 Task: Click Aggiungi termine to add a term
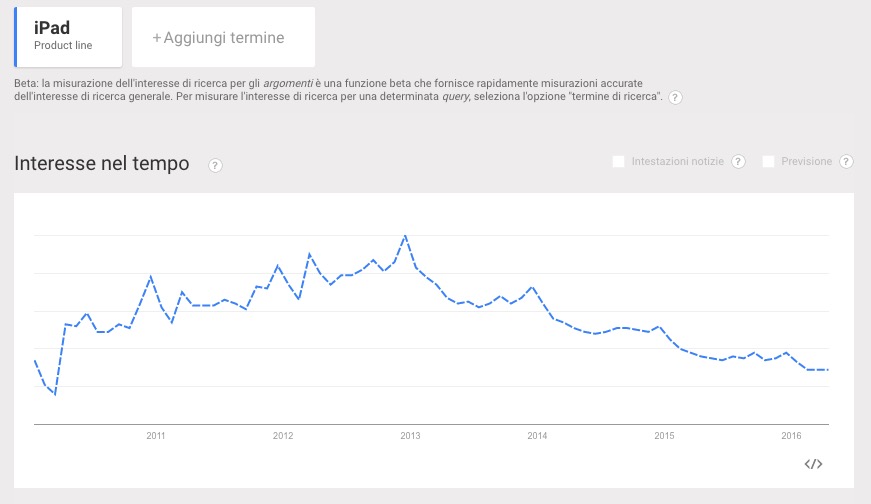tap(223, 38)
